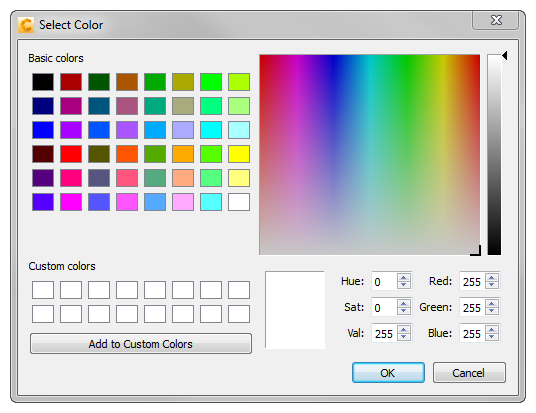Screen dimensions: 536x413
Task: Decrease Red with the down arrow
Action: [492, 285]
